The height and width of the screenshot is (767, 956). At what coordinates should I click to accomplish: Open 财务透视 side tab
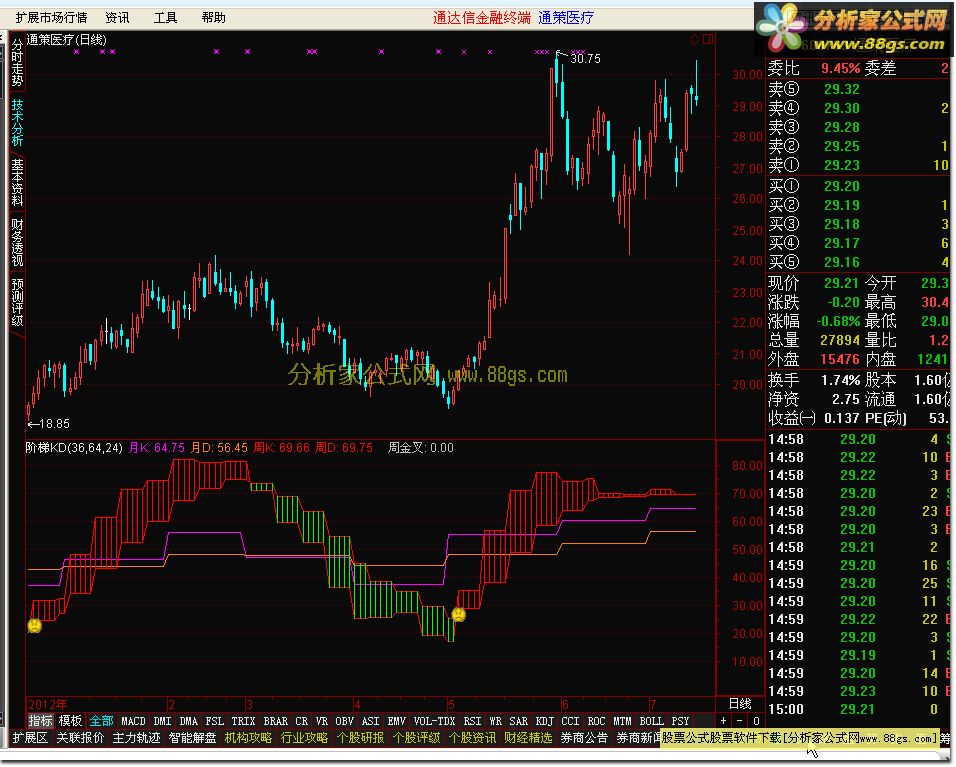coord(16,242)
